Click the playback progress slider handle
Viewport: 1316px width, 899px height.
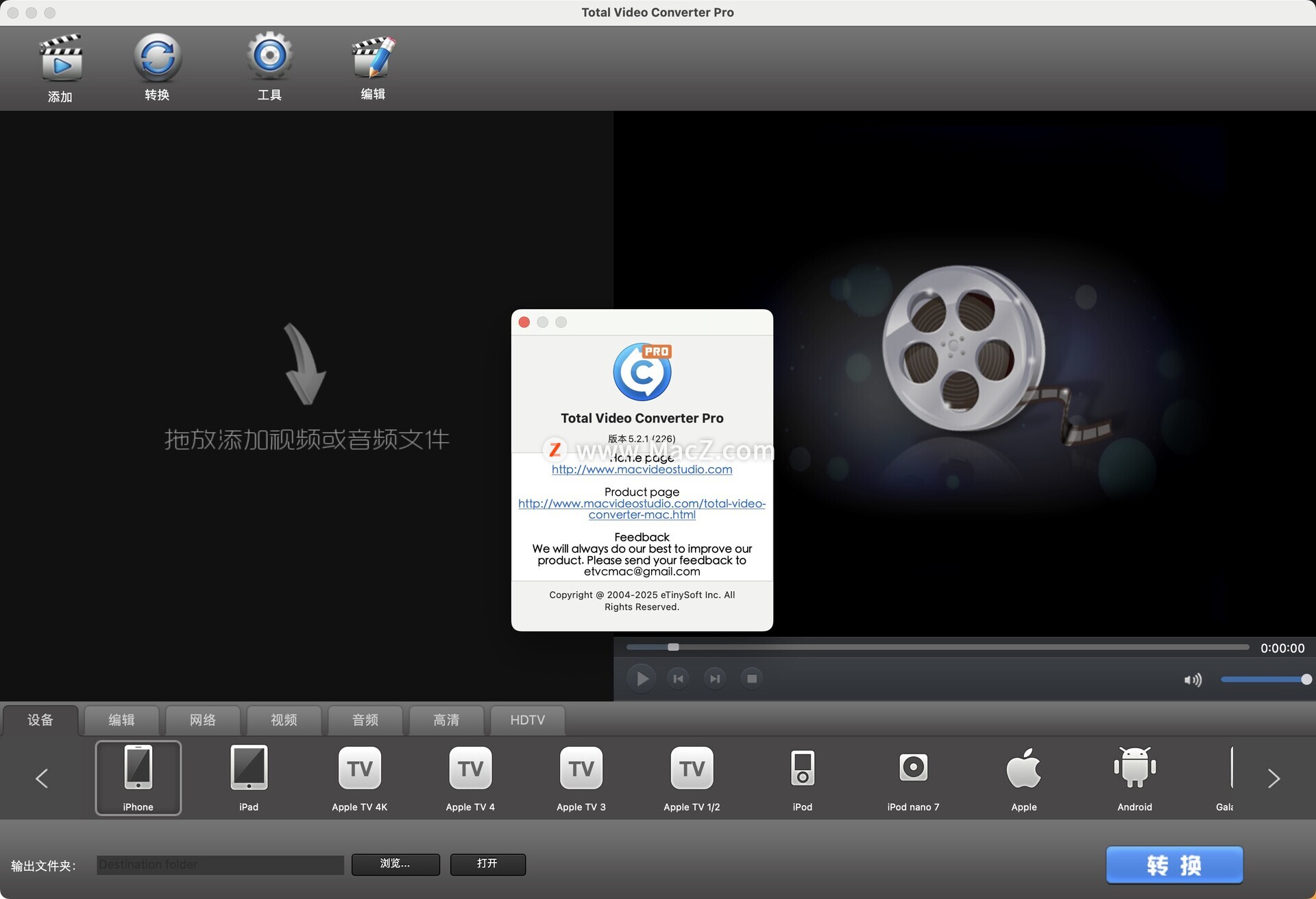coord(674,647)
